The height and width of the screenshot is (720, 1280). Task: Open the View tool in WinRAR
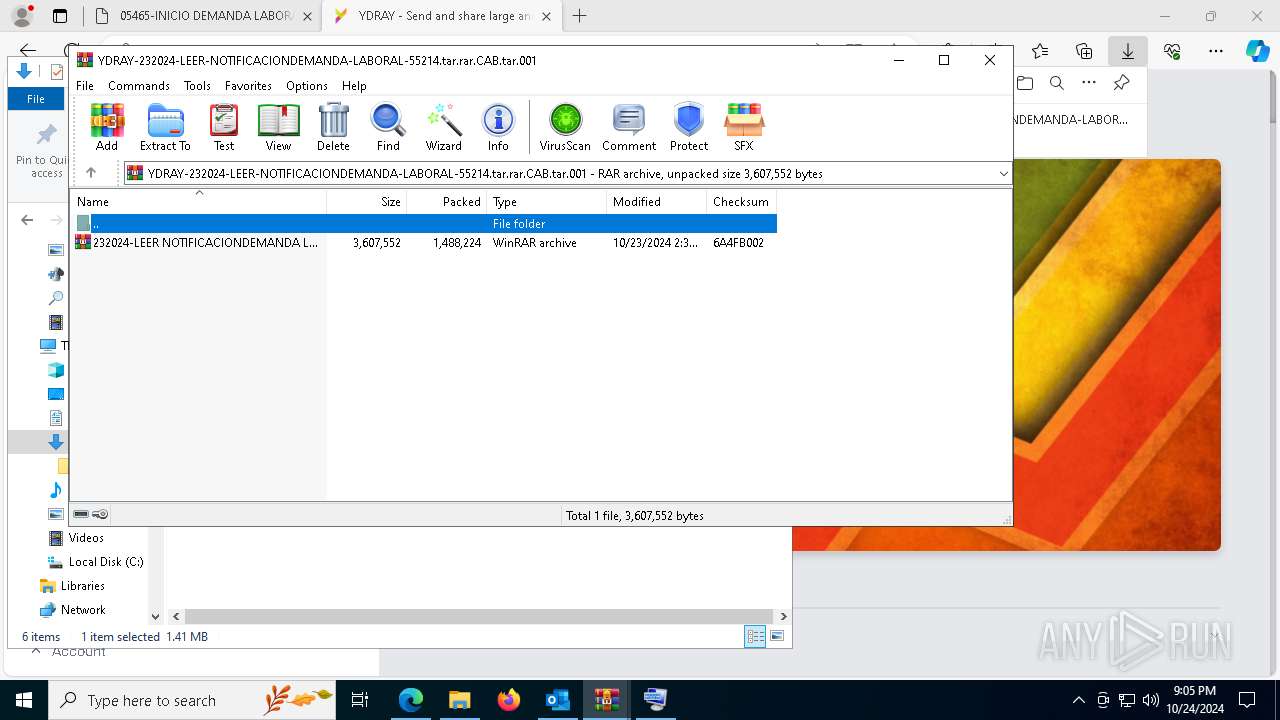pos(278,127)
